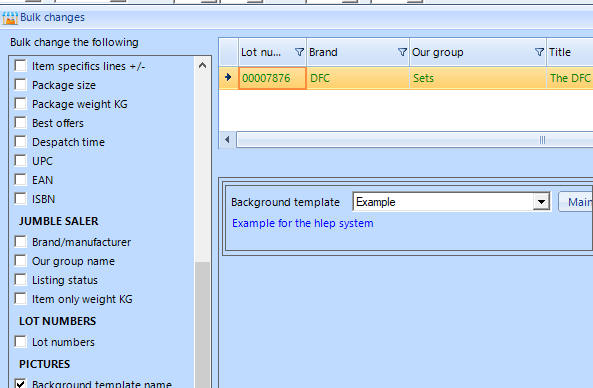Screen dimensions: 593x388
Task: Uncheck Background template name checkbox
Action: (20, 383)
